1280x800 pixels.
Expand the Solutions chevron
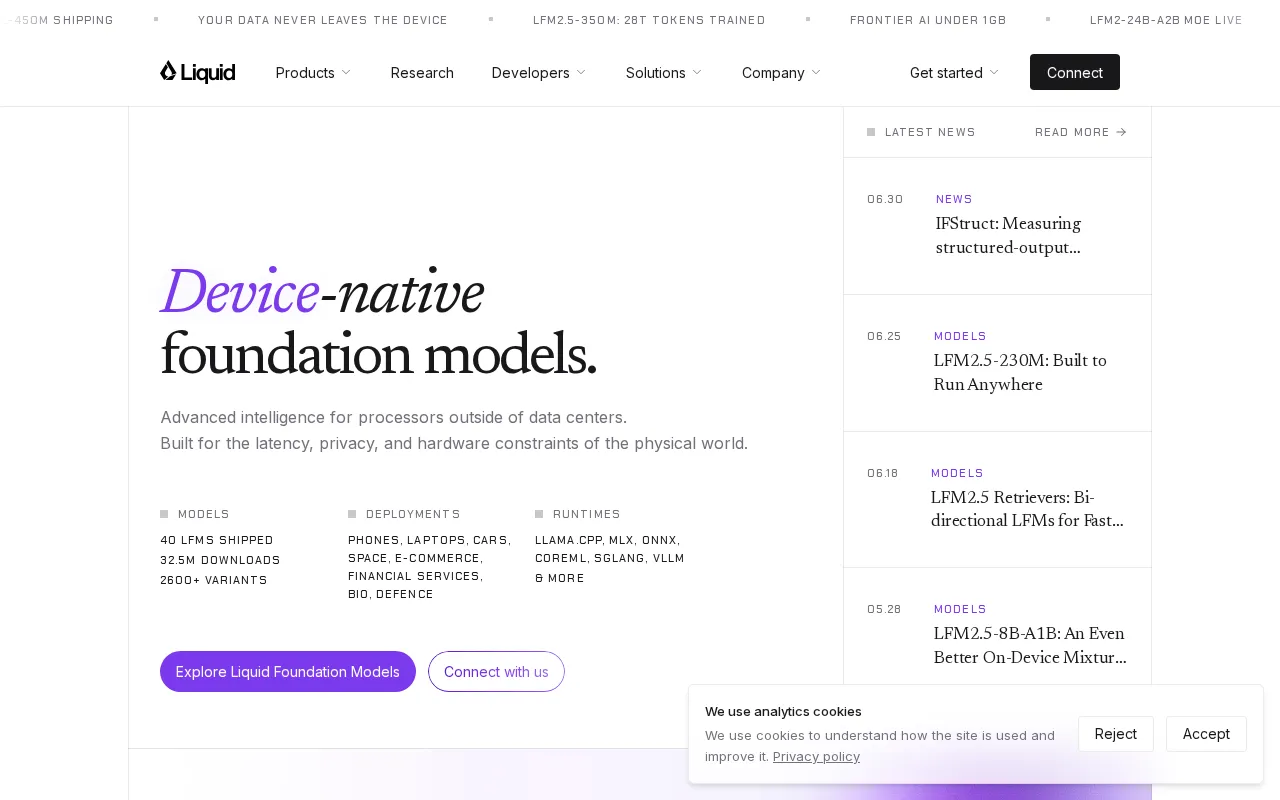[697, 73]
